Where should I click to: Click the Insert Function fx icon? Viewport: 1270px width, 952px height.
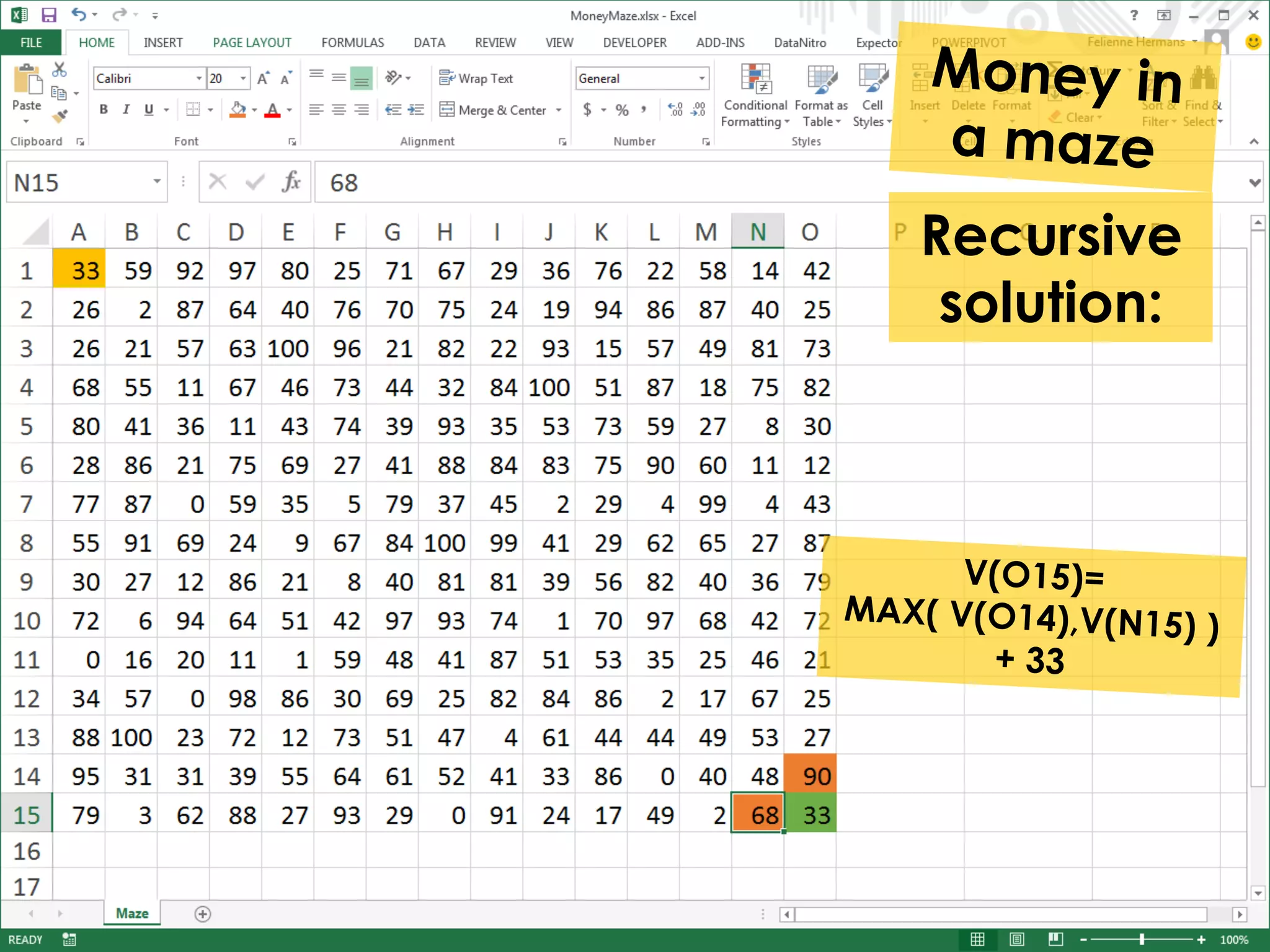pos(291,182)
